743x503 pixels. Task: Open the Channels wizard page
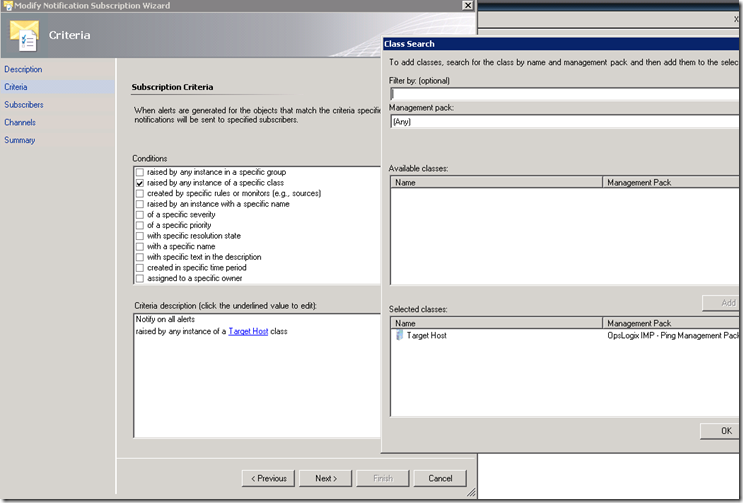coord(20,122)
